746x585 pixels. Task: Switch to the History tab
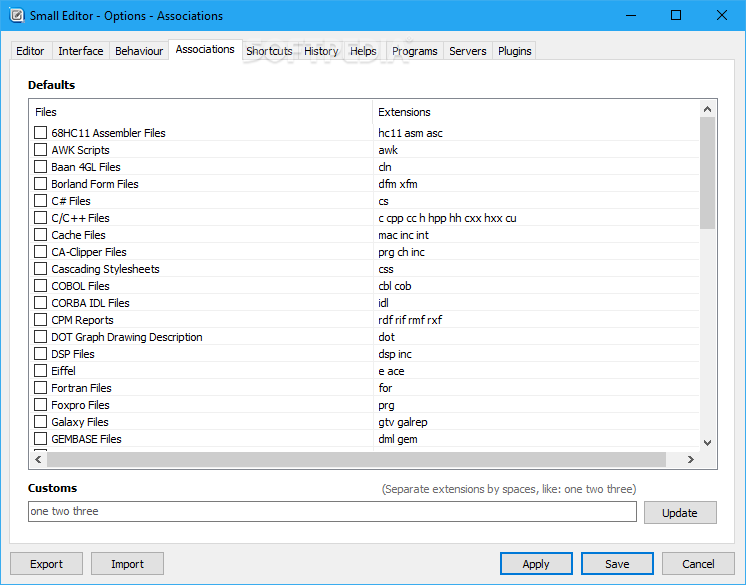tap(321, 51)
